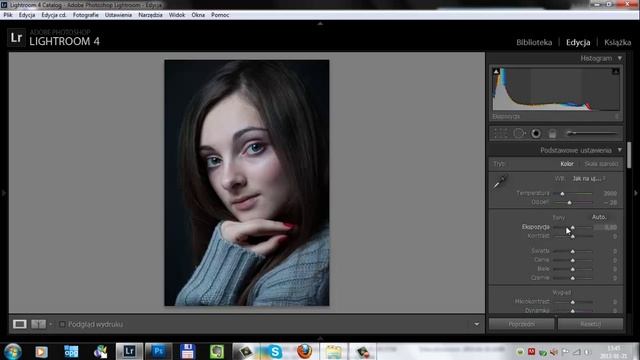Open the Okna menu

[198, 15]
